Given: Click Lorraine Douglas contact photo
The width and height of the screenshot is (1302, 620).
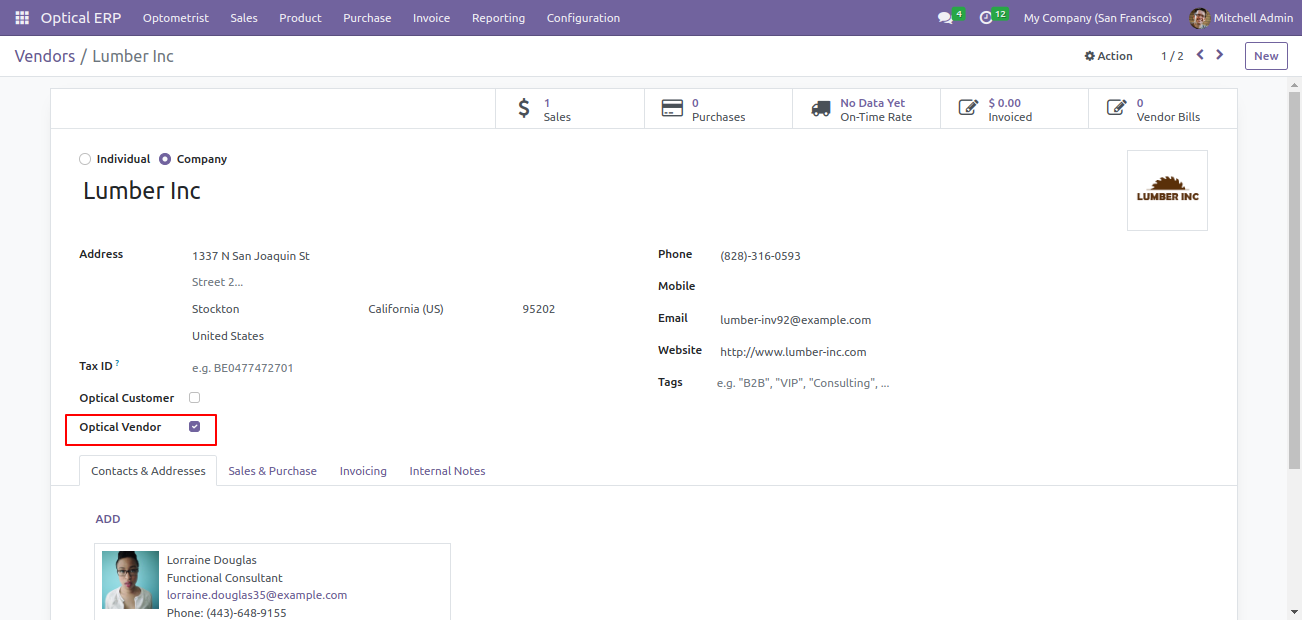Looking at the screenshot, I should [x=130, y=580].
